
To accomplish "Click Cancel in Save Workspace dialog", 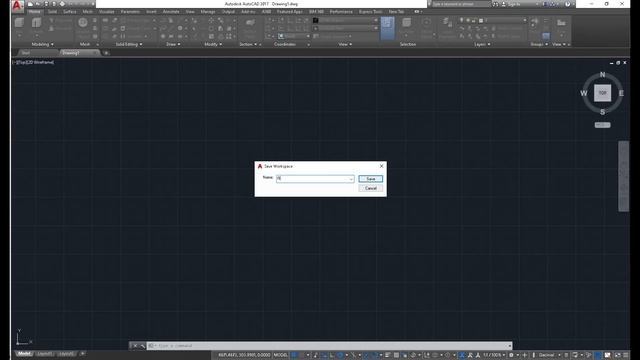I will click(x=371, y=188).
